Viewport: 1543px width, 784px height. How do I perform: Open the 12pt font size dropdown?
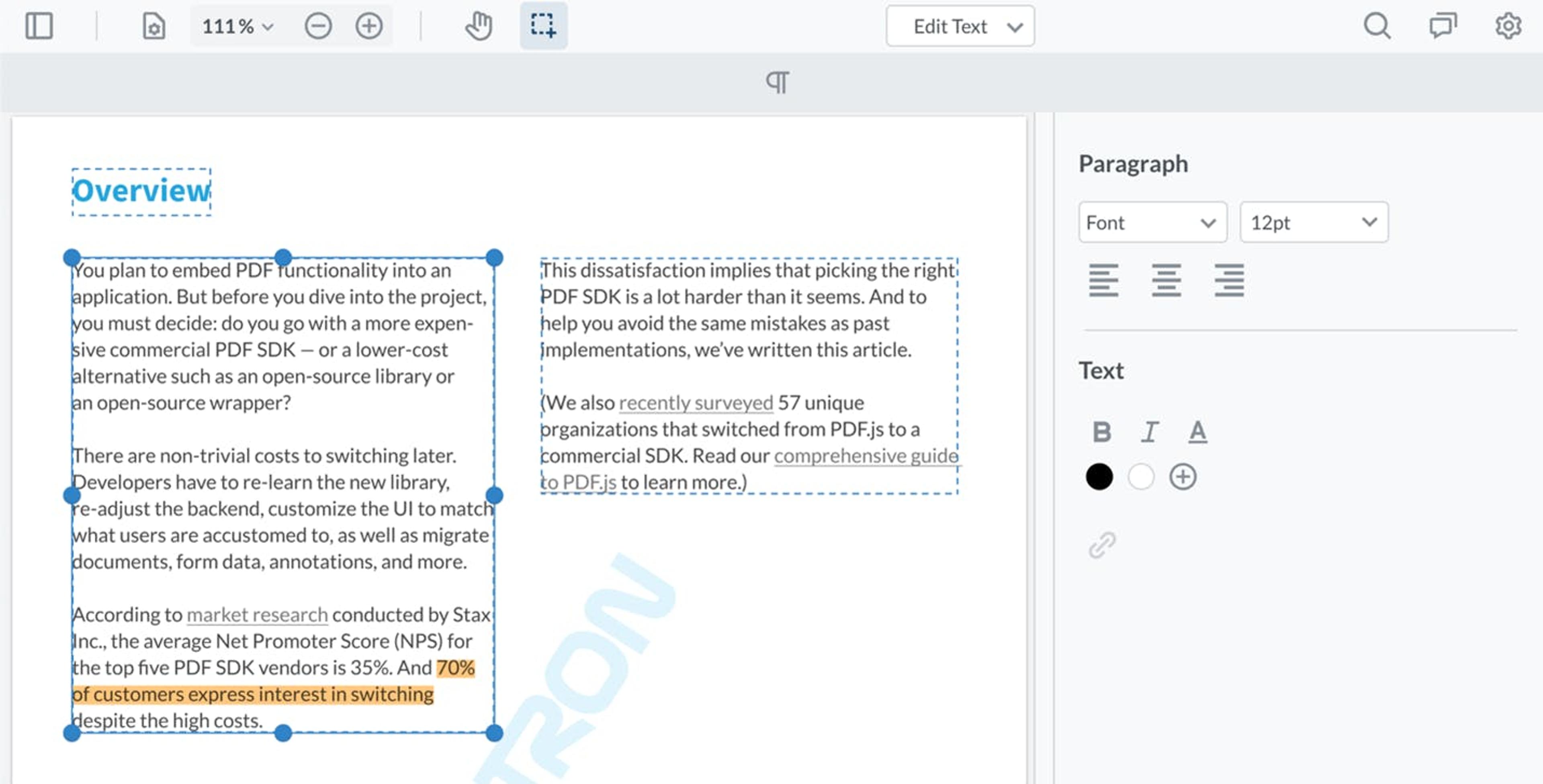point(1314,223)
